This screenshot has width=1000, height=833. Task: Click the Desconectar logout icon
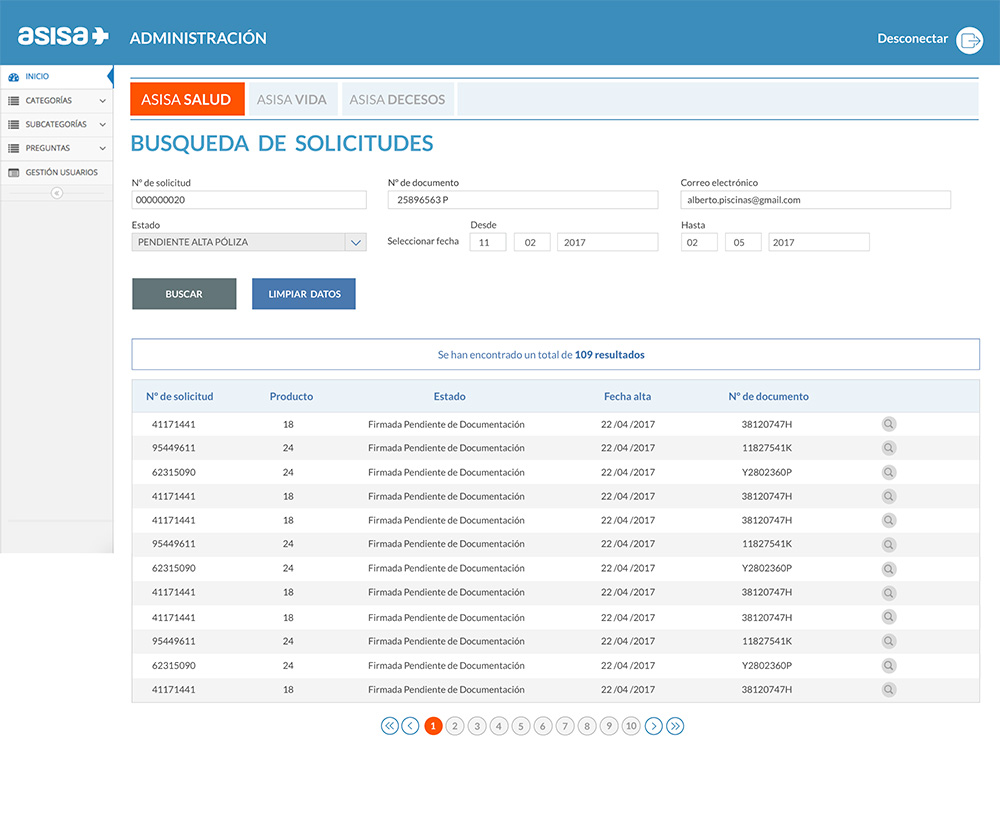[969, 39]
